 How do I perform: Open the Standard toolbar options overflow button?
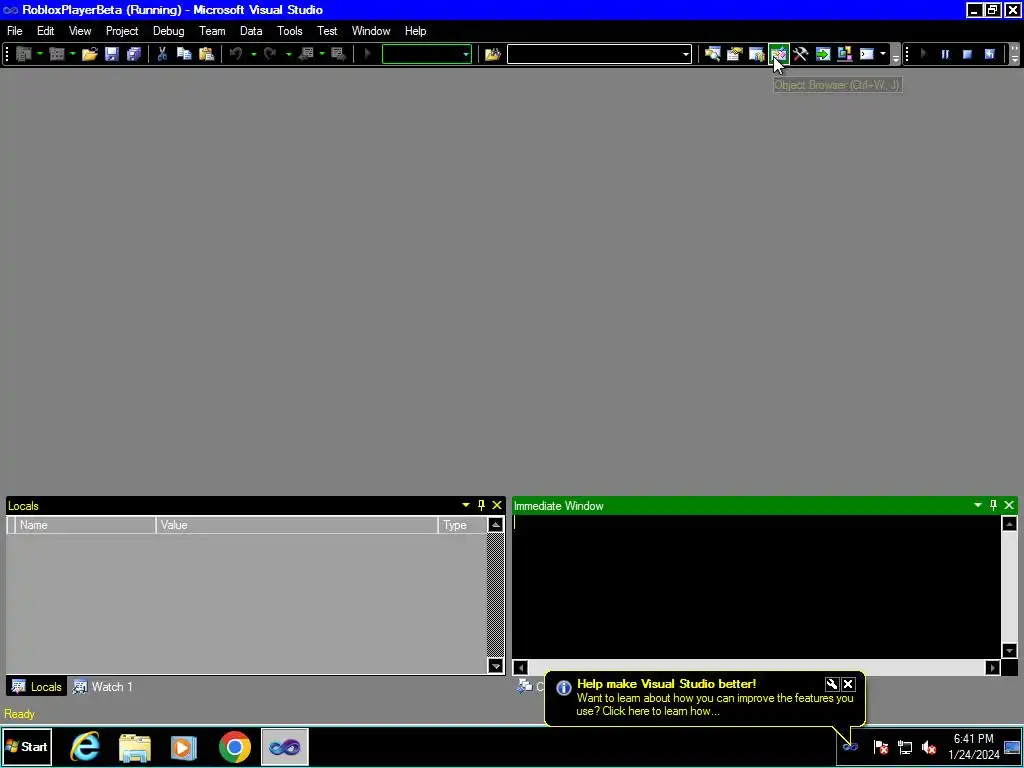[896, 55]
